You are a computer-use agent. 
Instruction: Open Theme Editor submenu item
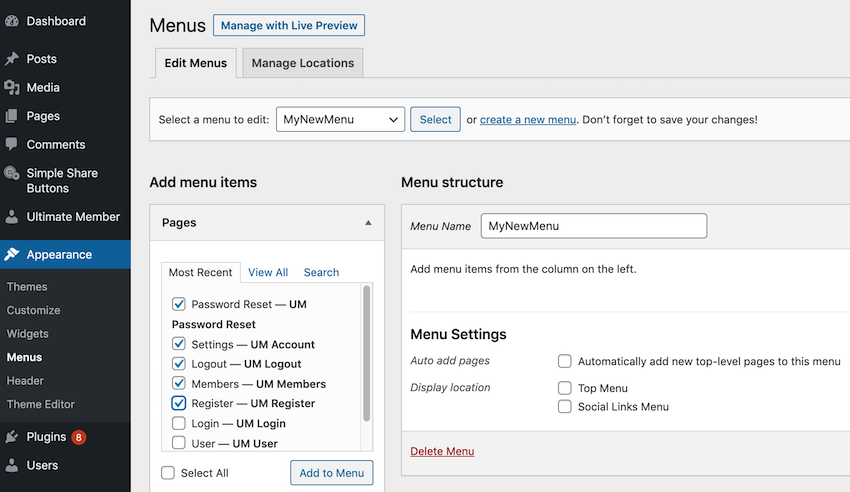pos(41,404)
